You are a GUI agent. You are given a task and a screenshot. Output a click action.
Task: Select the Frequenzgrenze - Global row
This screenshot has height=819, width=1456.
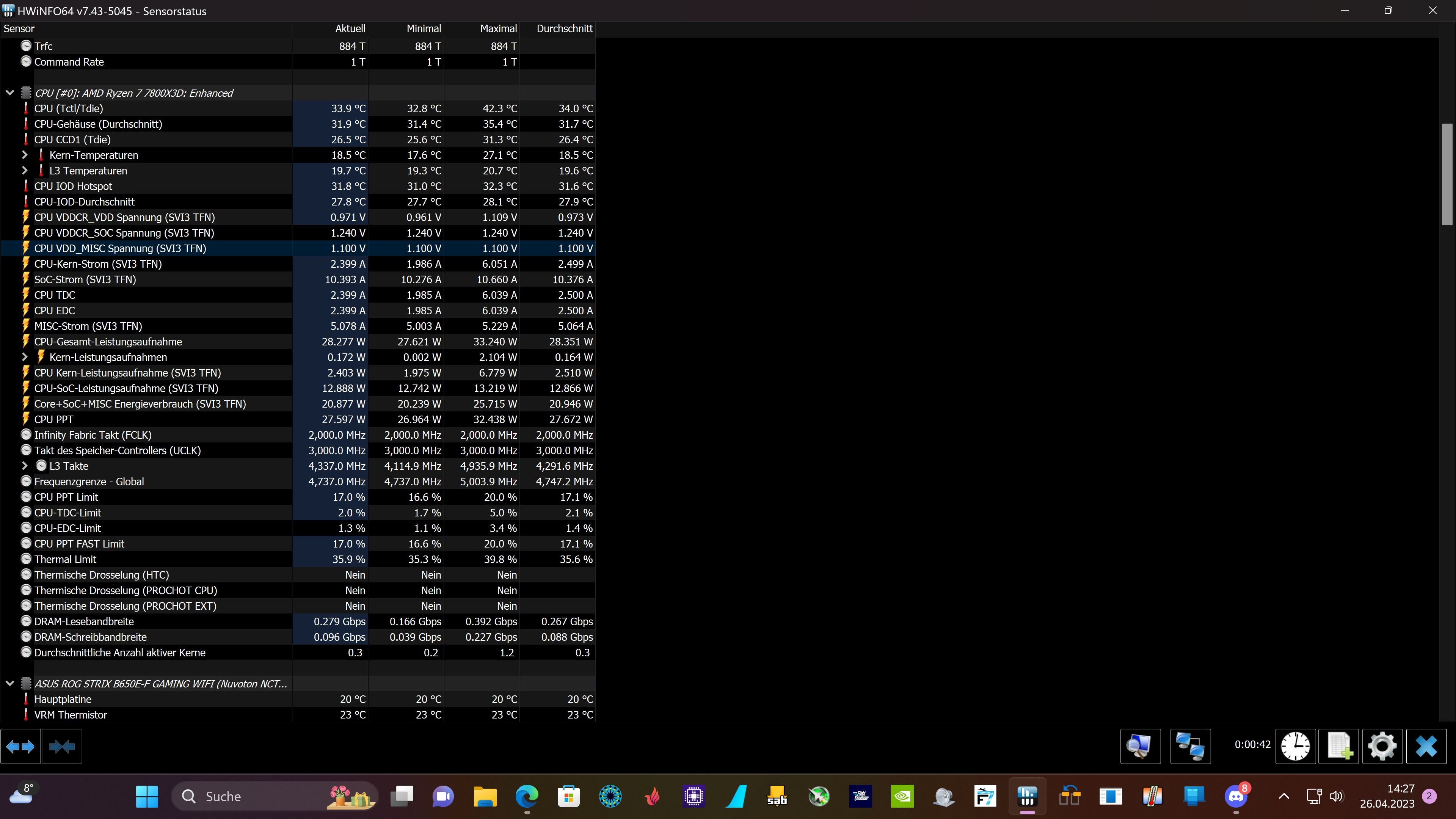tap(297, 482)
